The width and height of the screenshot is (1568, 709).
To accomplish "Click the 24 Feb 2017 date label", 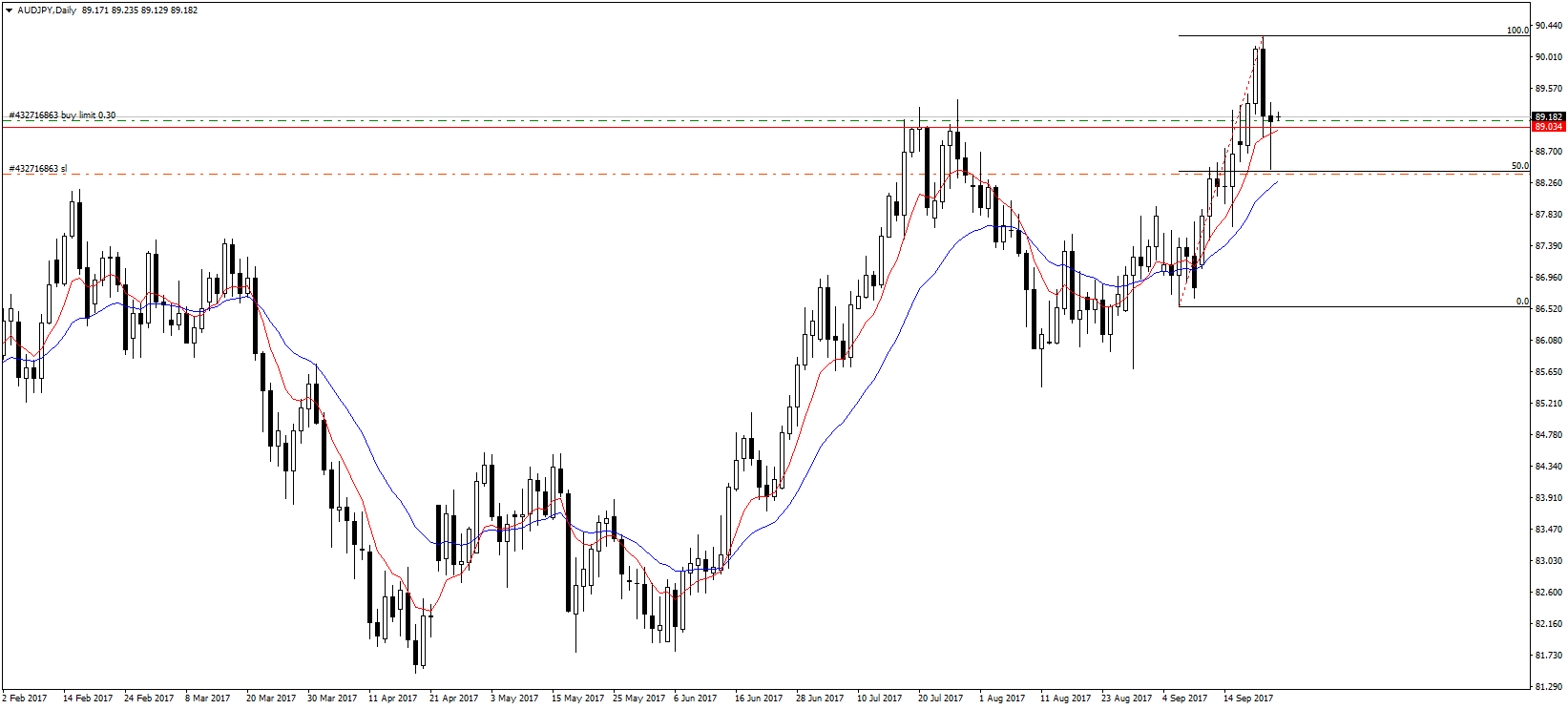I will 149,699.
